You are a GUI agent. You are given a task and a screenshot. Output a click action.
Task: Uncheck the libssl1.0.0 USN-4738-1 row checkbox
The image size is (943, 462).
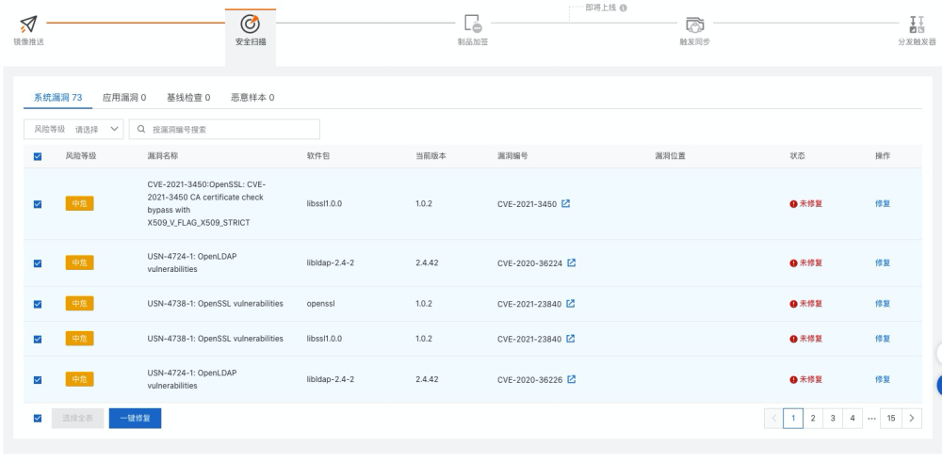[x=38, y=339]
